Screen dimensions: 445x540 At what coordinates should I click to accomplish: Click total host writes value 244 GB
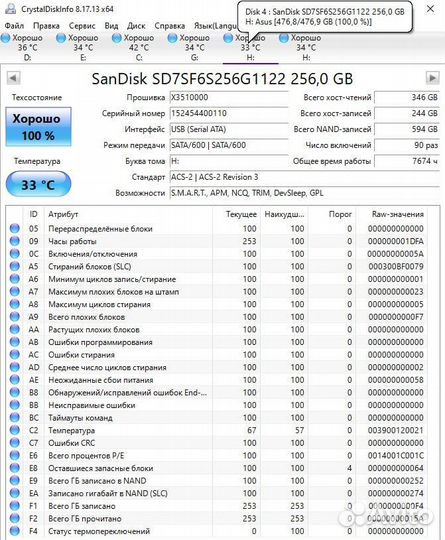click(x=407, y=113)
